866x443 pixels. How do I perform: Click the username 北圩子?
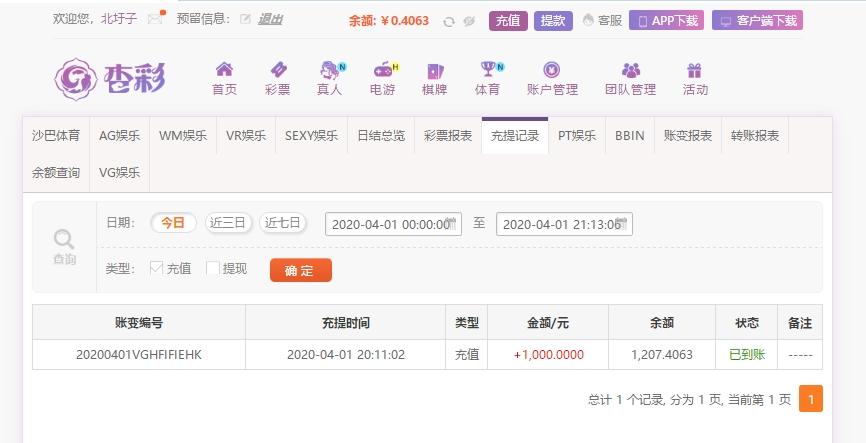[x=119, y=19]
